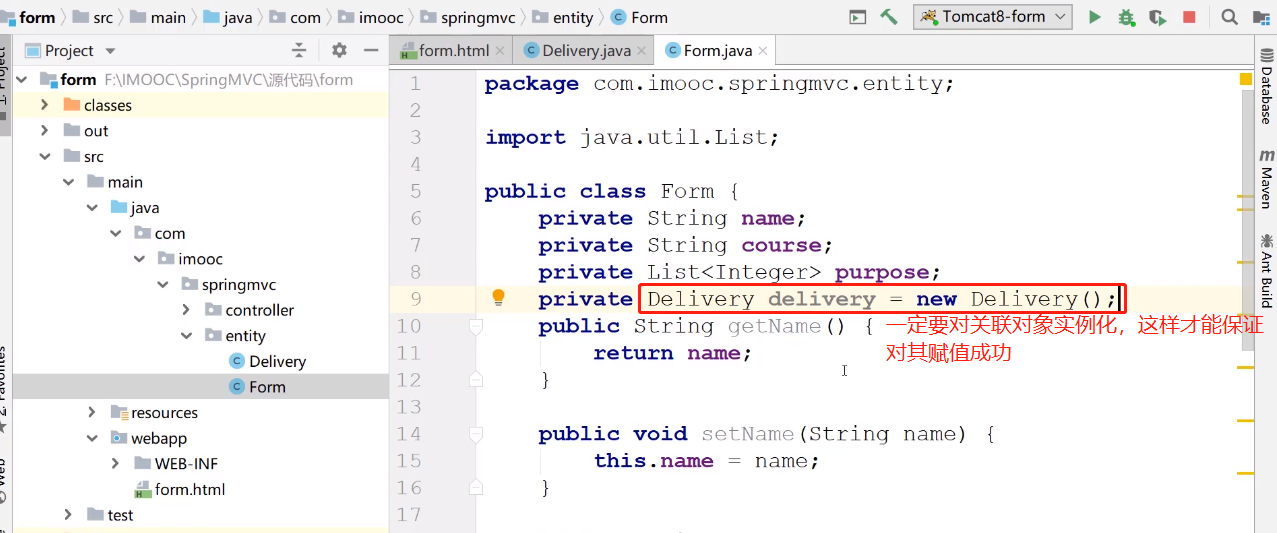This screenshot has width=1277, height=533.
Task: Switch to the Delivery.java tab
Action: (585, 50)
